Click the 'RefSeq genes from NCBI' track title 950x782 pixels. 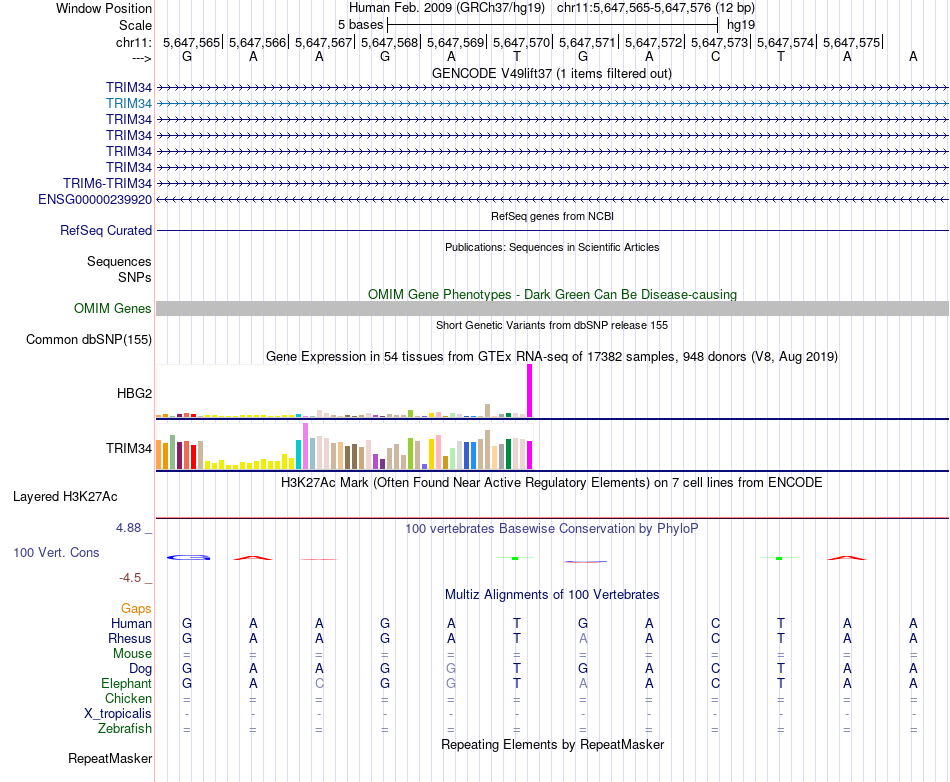[x=552, y=216]
